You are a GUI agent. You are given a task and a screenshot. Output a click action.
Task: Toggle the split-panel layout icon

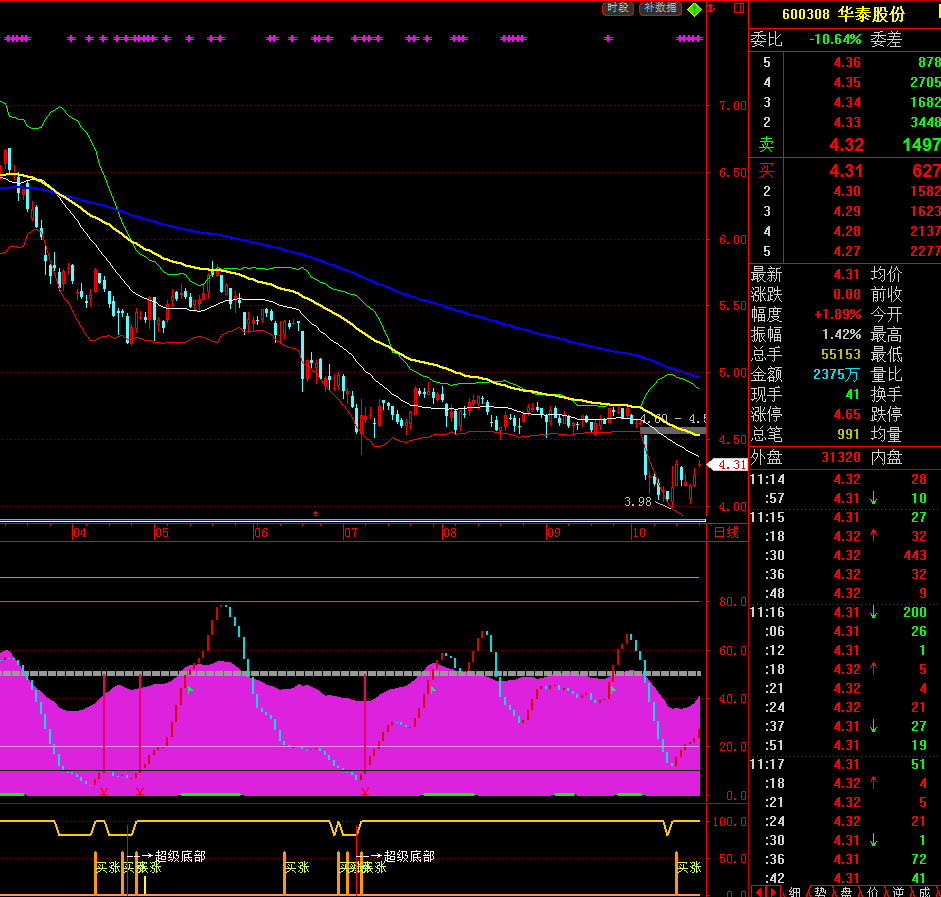(x=739, y=8)
